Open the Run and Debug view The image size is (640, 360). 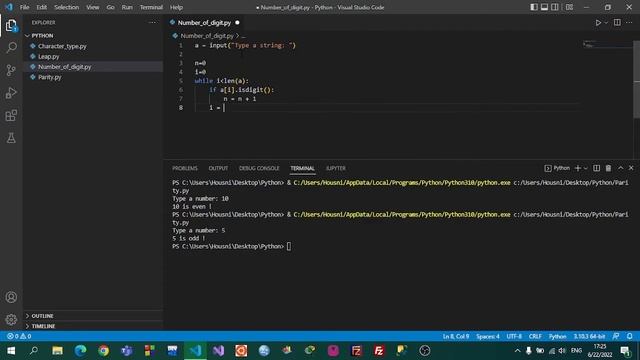coord(11,93)
